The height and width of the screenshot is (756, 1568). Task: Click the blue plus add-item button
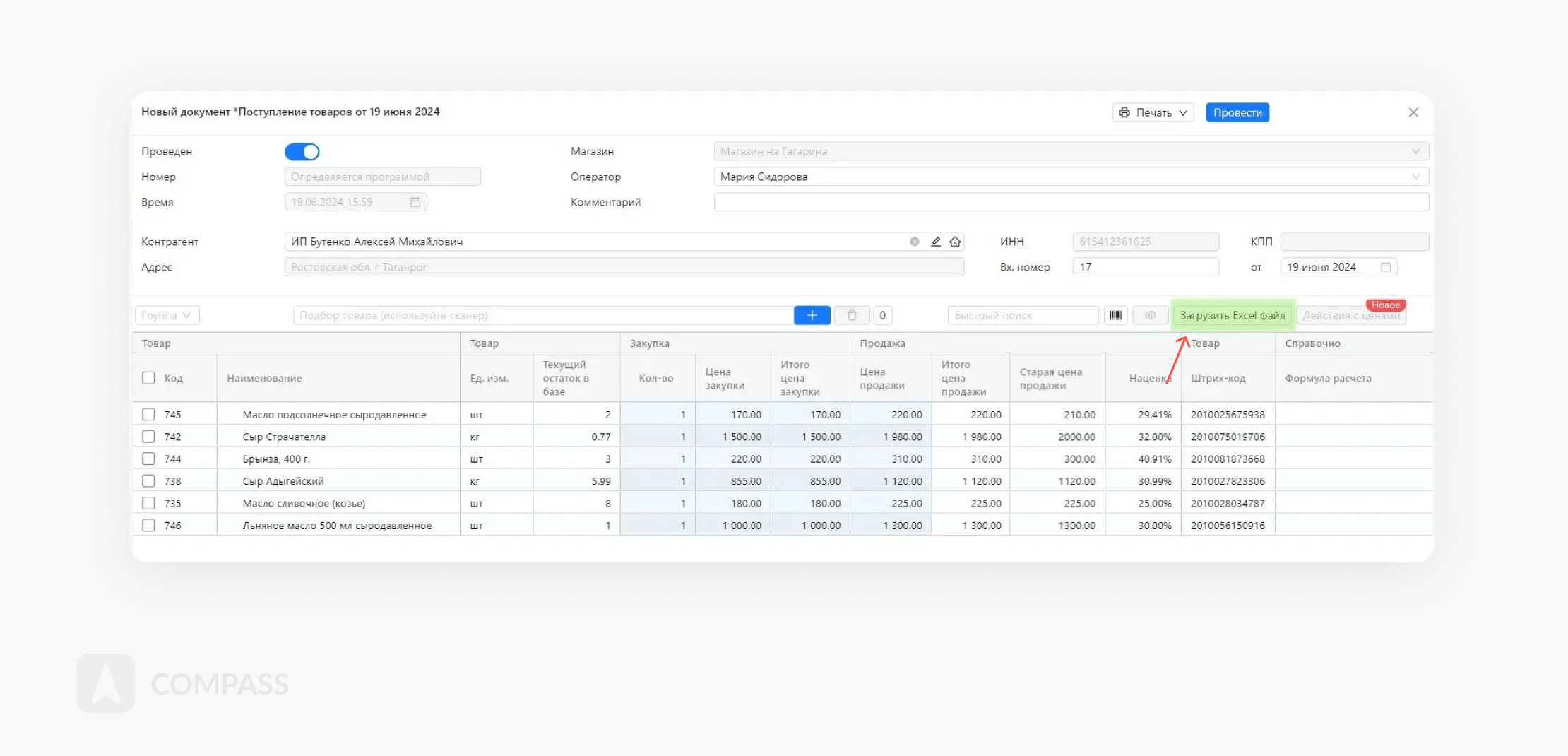[x=812, y=315]
